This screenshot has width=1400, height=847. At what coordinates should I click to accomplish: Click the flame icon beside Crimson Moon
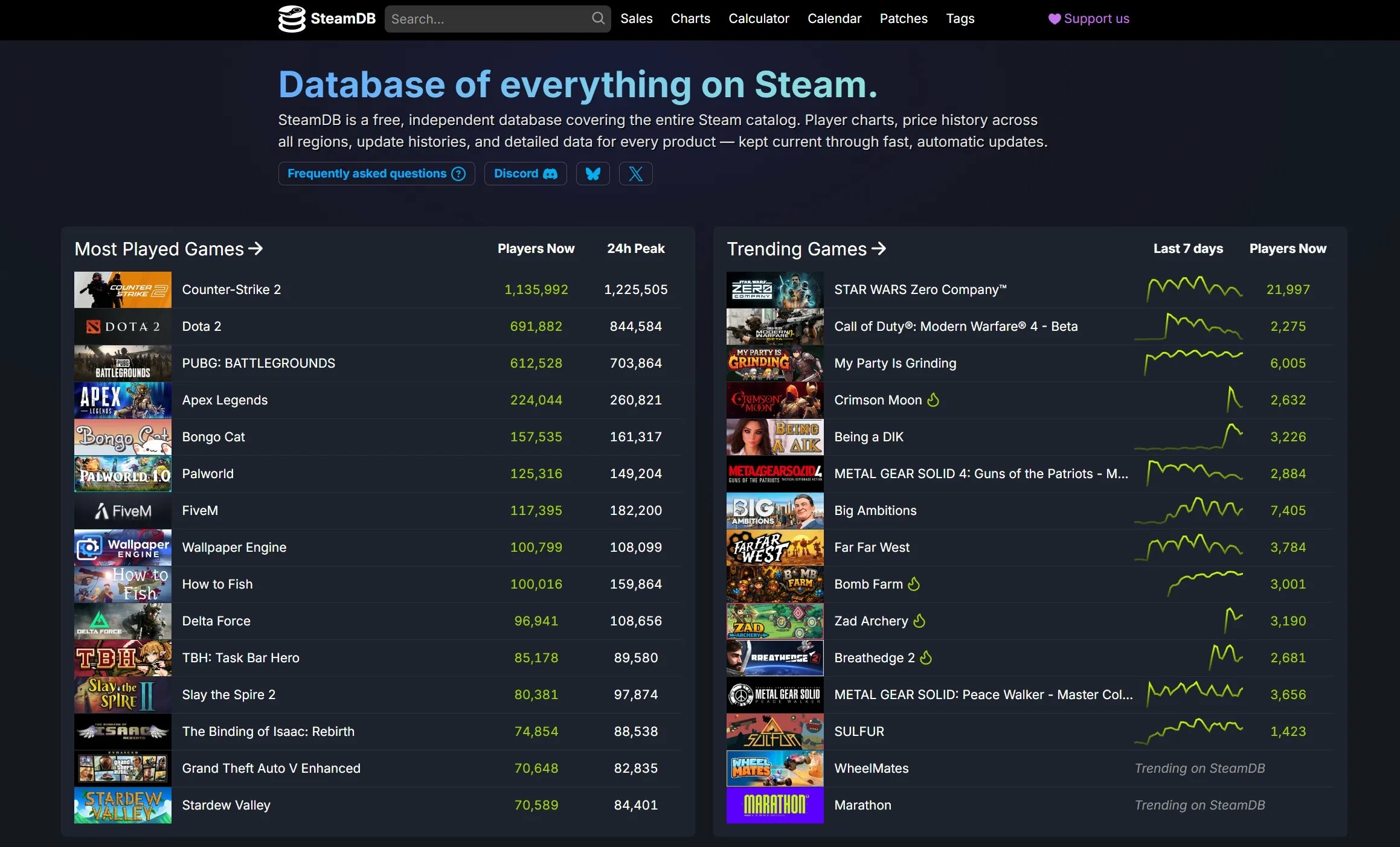point(933,400)
